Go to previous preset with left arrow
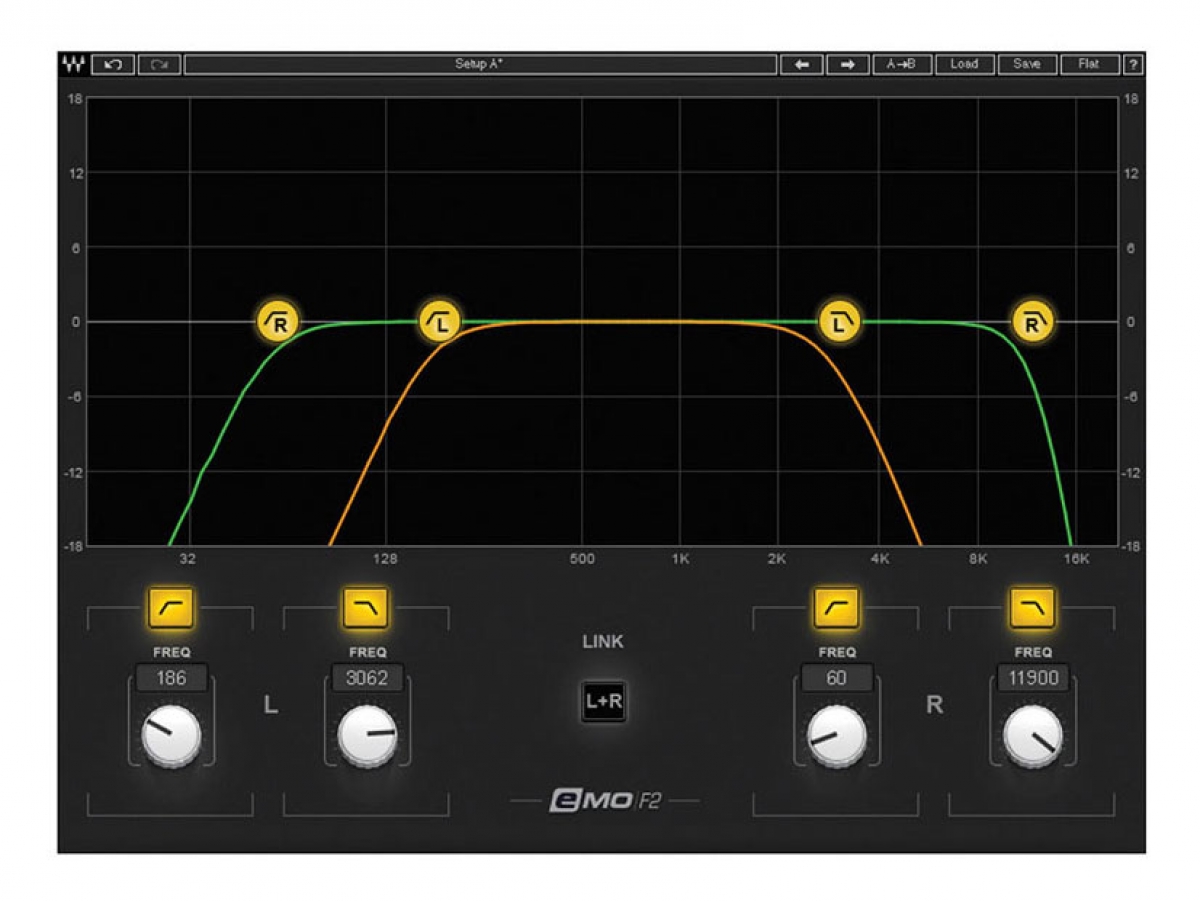The image size is (1200, 901). click(x=802, y=64)
